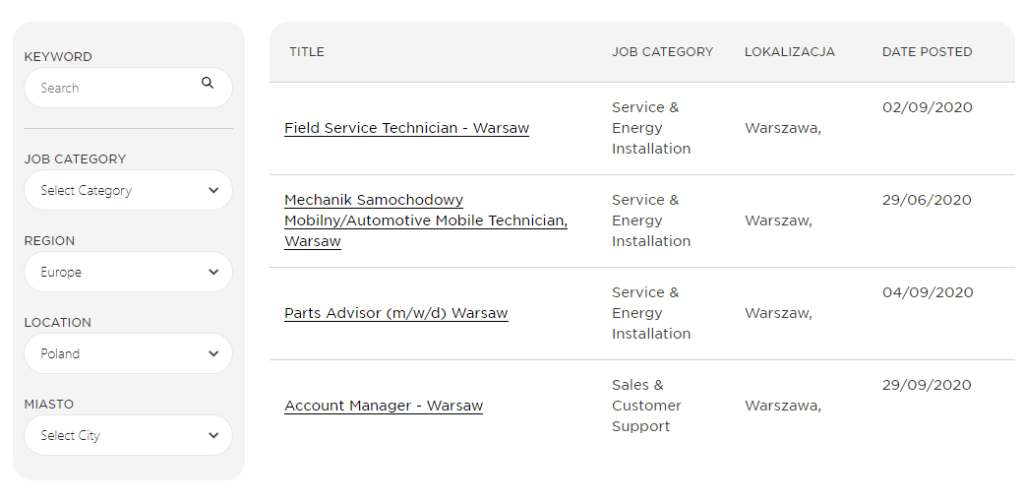
Task: Open the Select Category dropdown
Action: point(128,190)
